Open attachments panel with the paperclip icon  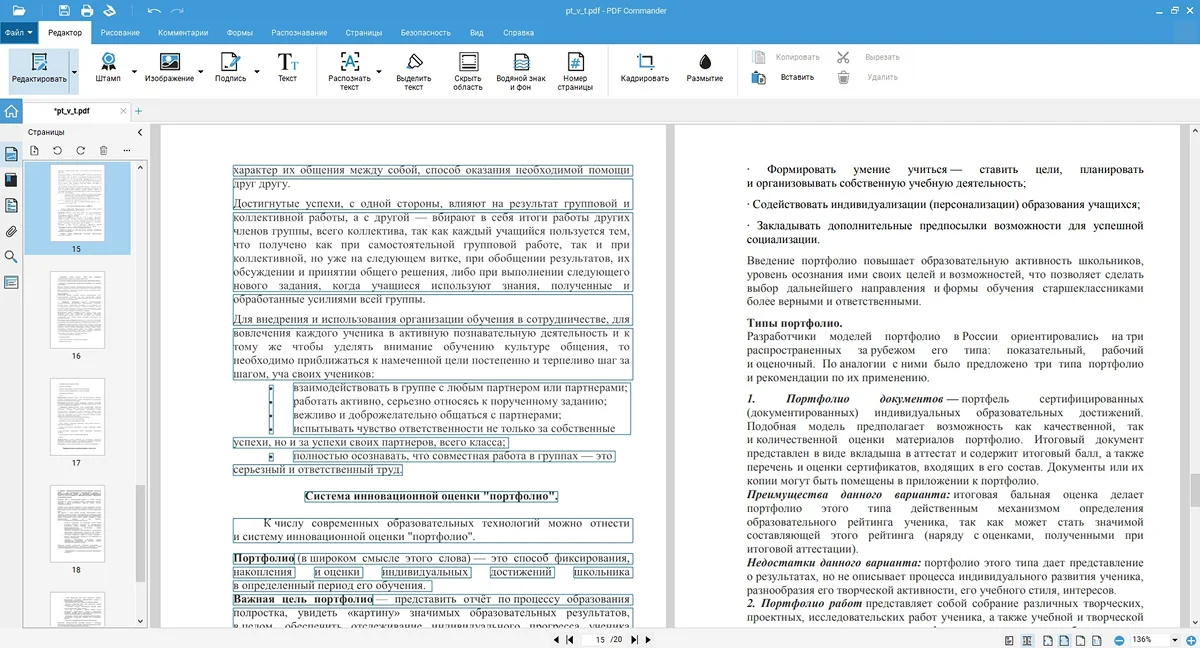point(12,231)
